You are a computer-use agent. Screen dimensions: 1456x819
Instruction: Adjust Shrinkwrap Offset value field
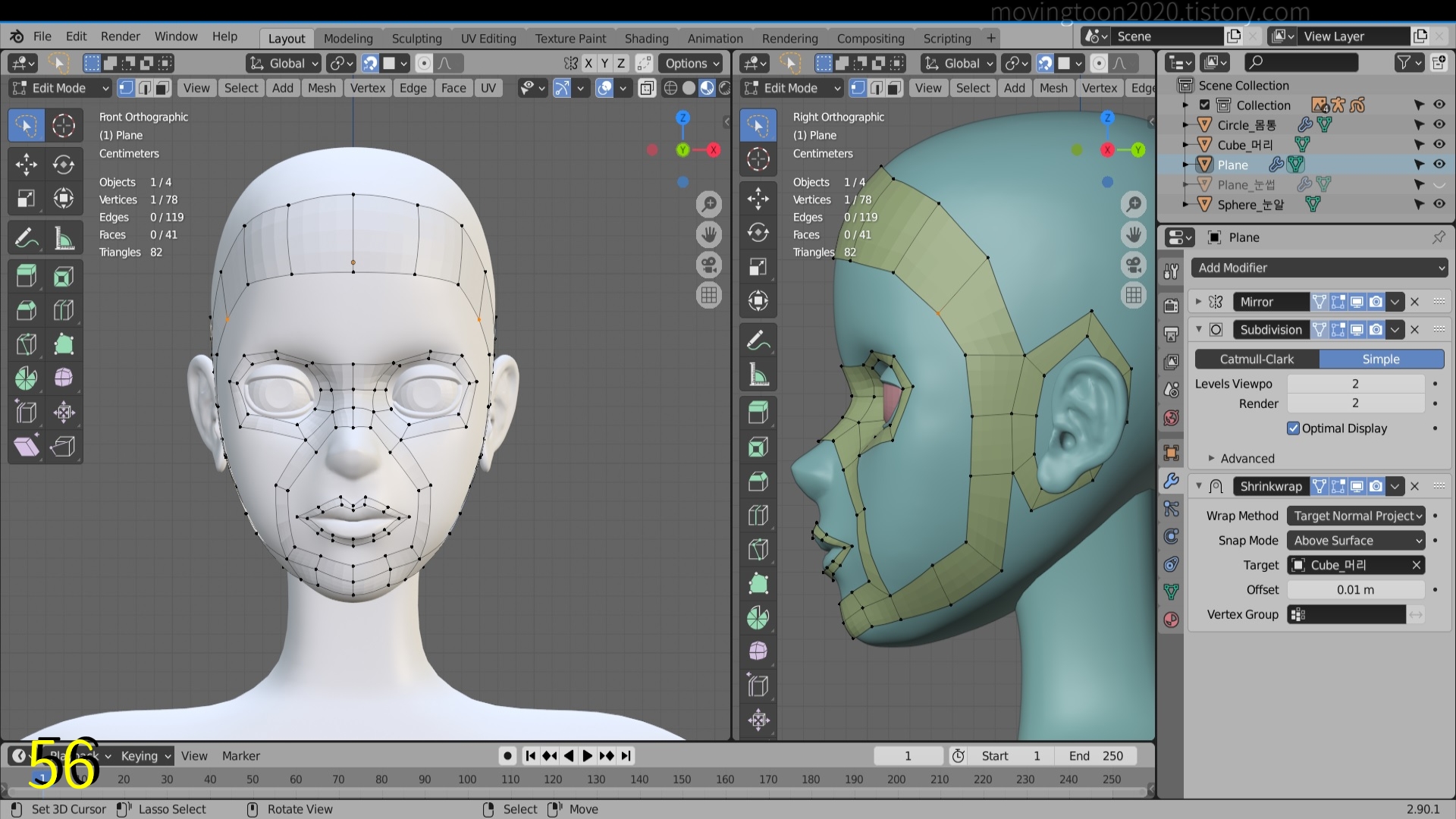pyautogui.click(x=1356, y=590)
